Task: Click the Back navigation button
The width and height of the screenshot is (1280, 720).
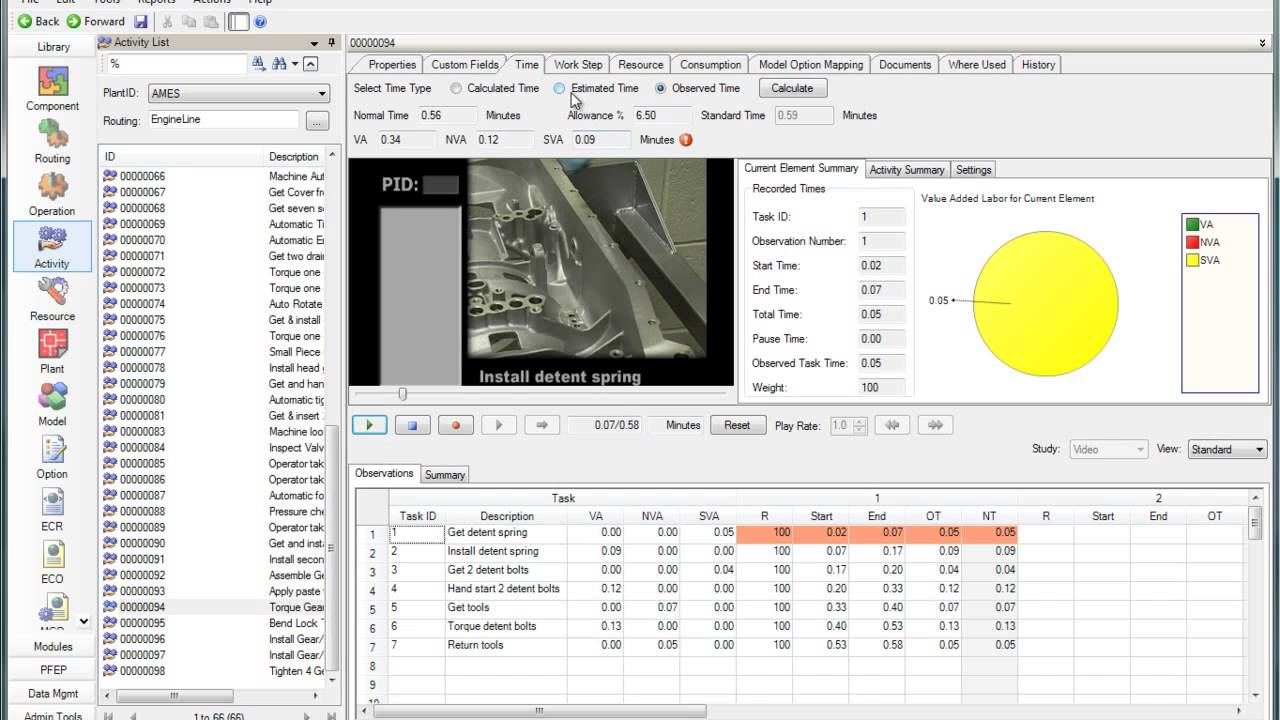Action: coord(39,21)
